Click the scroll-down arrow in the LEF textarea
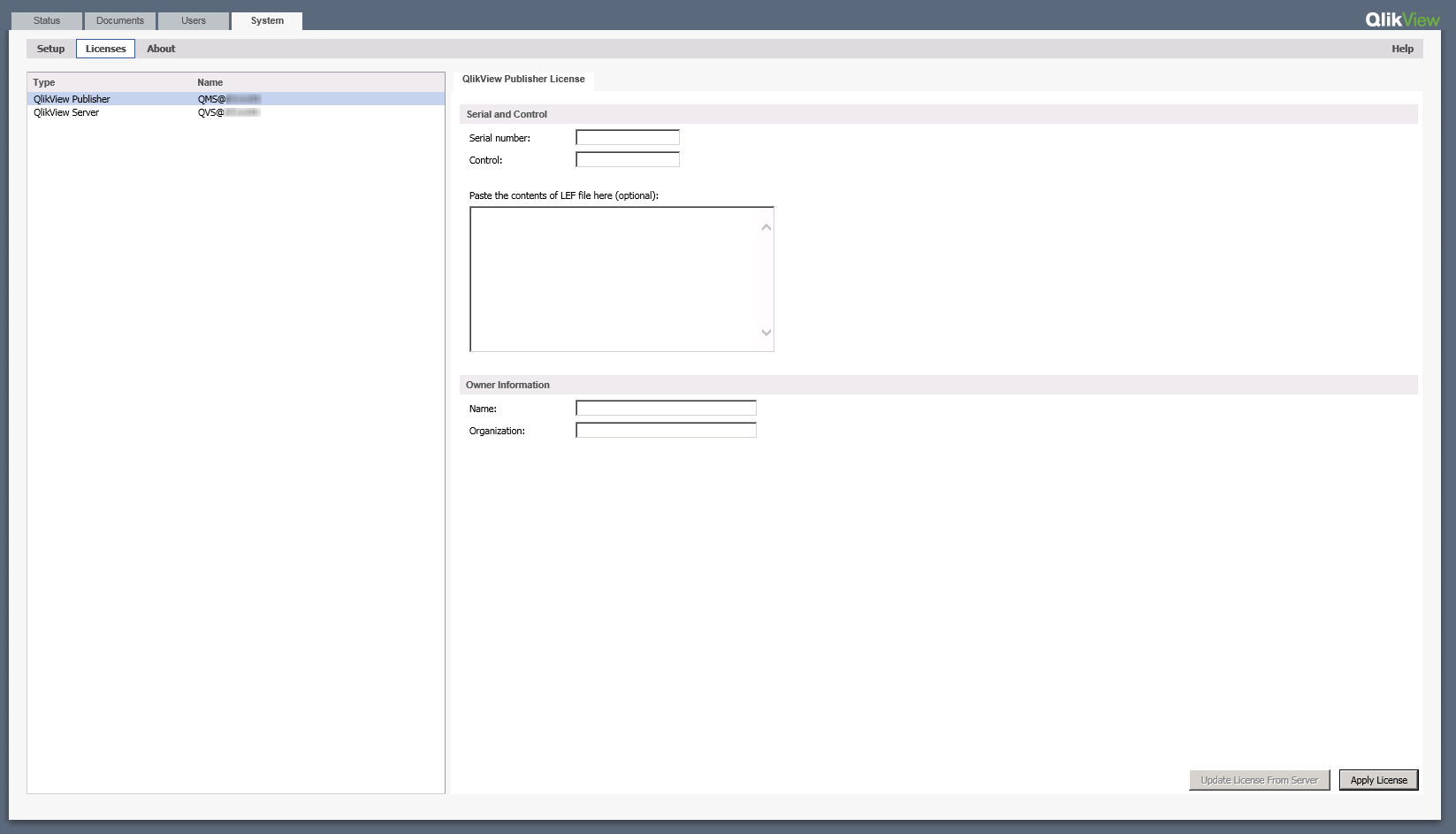 (x=766, y=332)
